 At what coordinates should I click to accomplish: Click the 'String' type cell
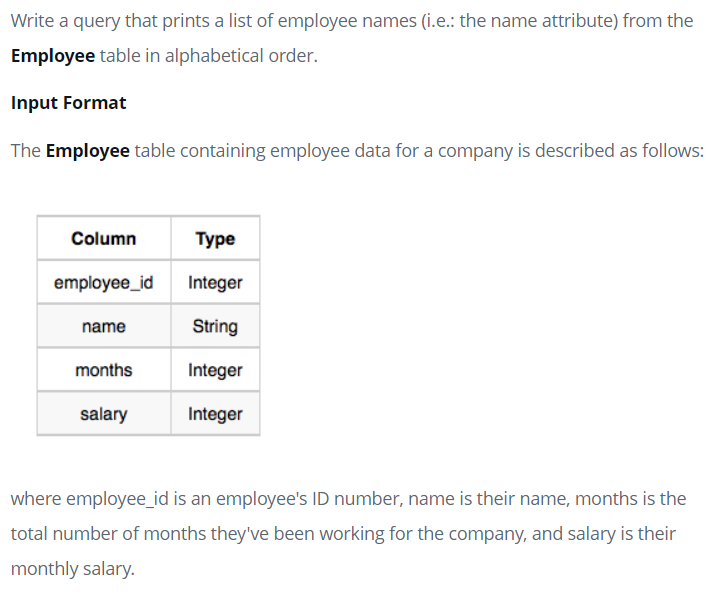pos(215,326)
